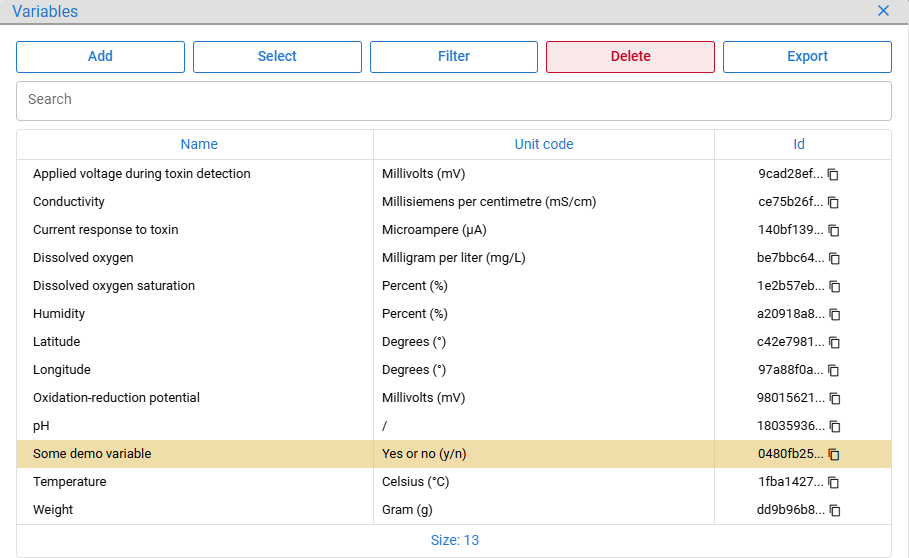Select the row named Dissolved oxygen, mg/L

[x=454, y=258]
